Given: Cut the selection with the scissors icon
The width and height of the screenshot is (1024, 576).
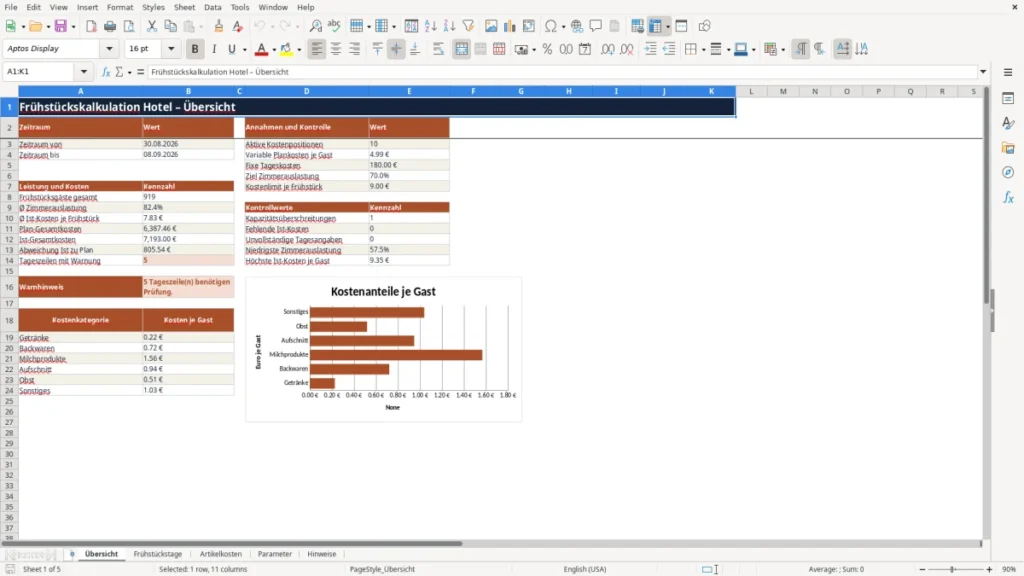Looking at the screenshot, I should pos(152,26).
